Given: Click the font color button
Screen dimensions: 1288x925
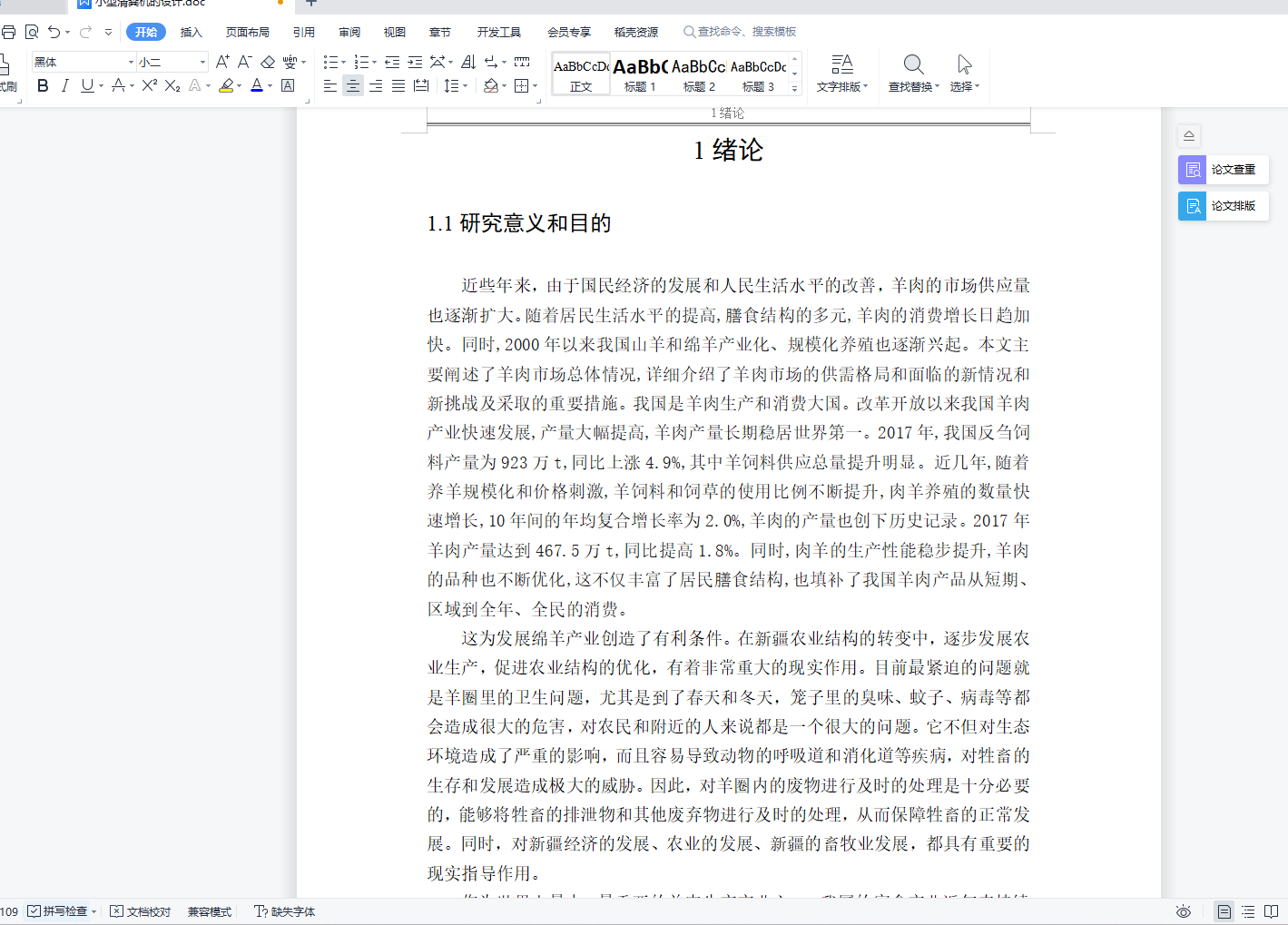Looking at the screenshot, I should (x=257, y=85).
